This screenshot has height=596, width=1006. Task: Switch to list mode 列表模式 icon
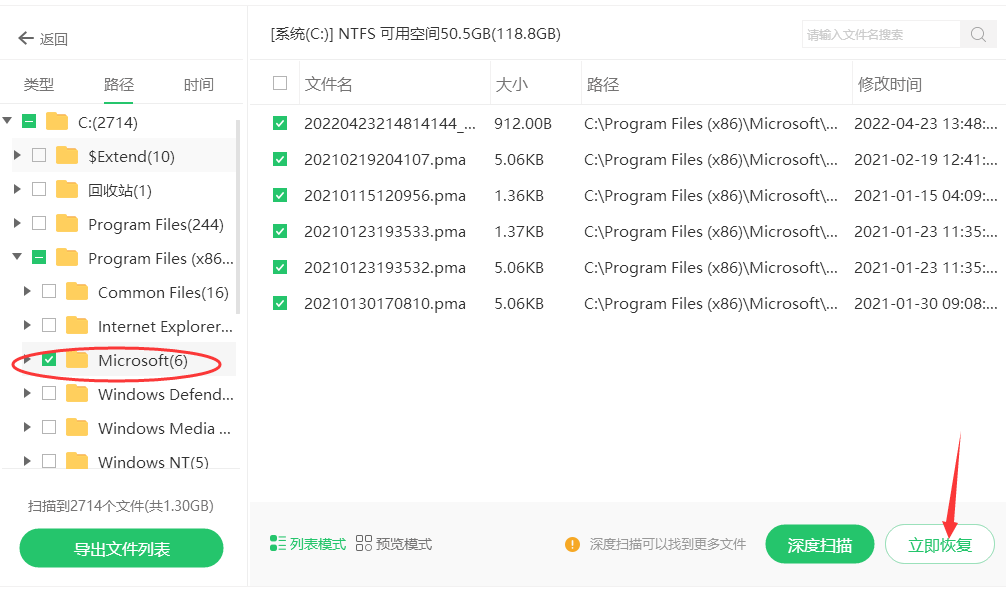[277, 544]
